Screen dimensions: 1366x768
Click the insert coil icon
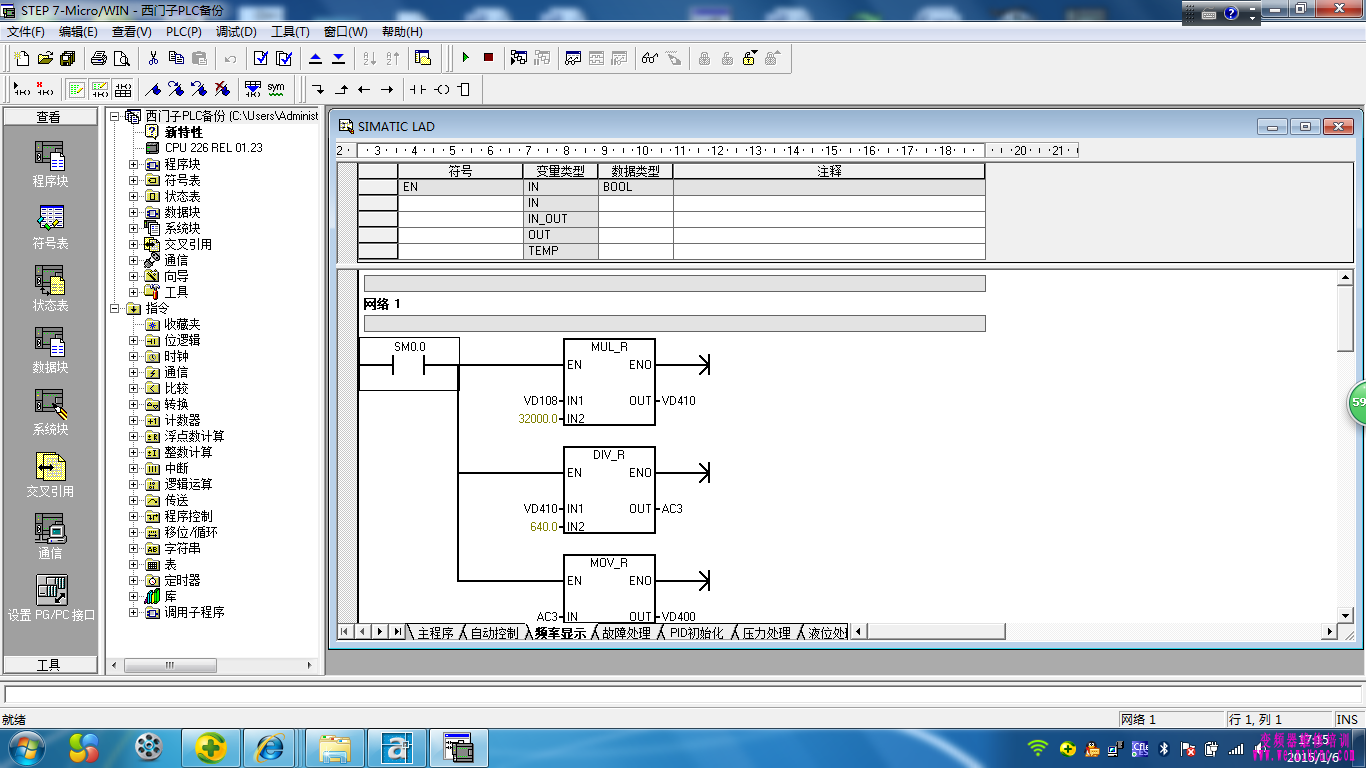tap(441, 89)
